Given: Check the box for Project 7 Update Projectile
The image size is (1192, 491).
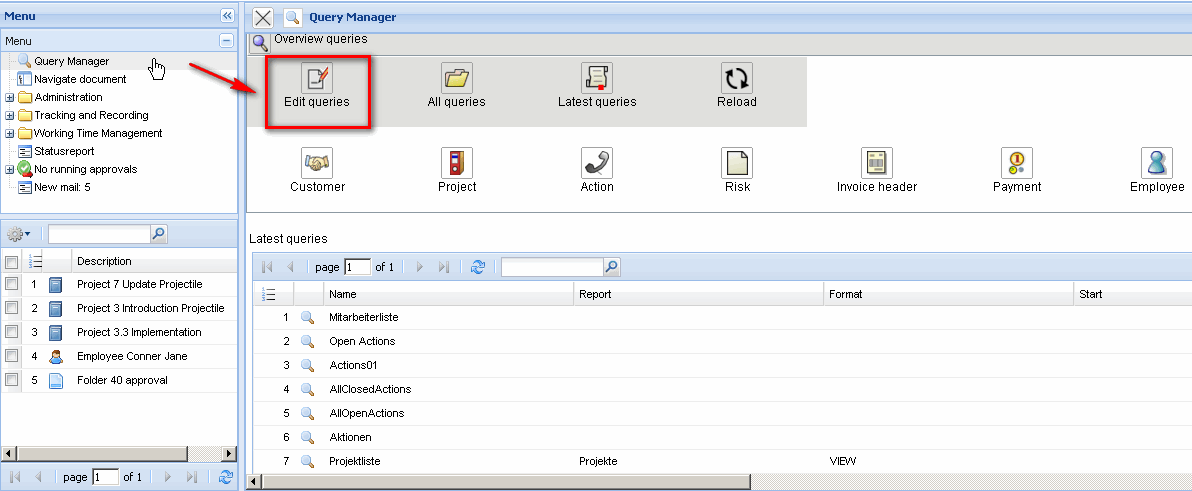Looking at the screenshot, I should pos(12,284).
